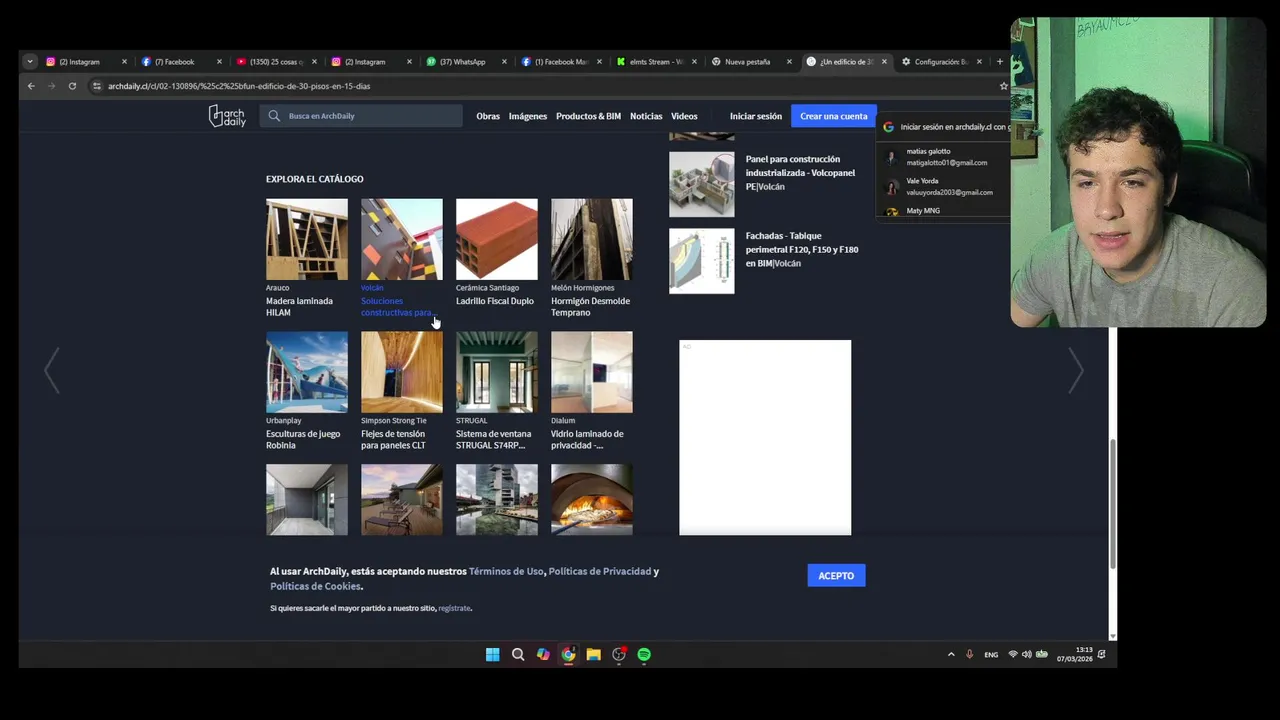Click the regístrate link
Screen dimensions: 1280x720
click(x=454, y=608)
